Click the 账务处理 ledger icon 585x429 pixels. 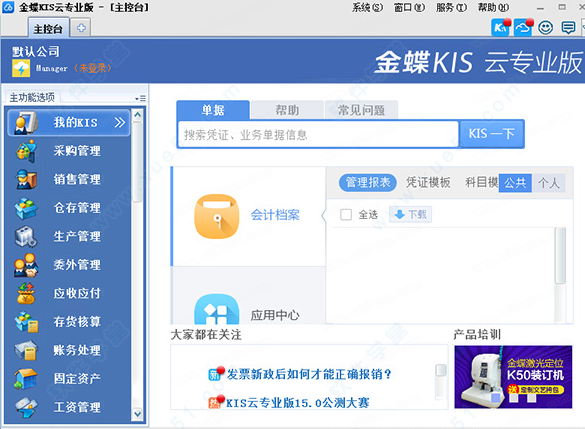coord(26,350)
